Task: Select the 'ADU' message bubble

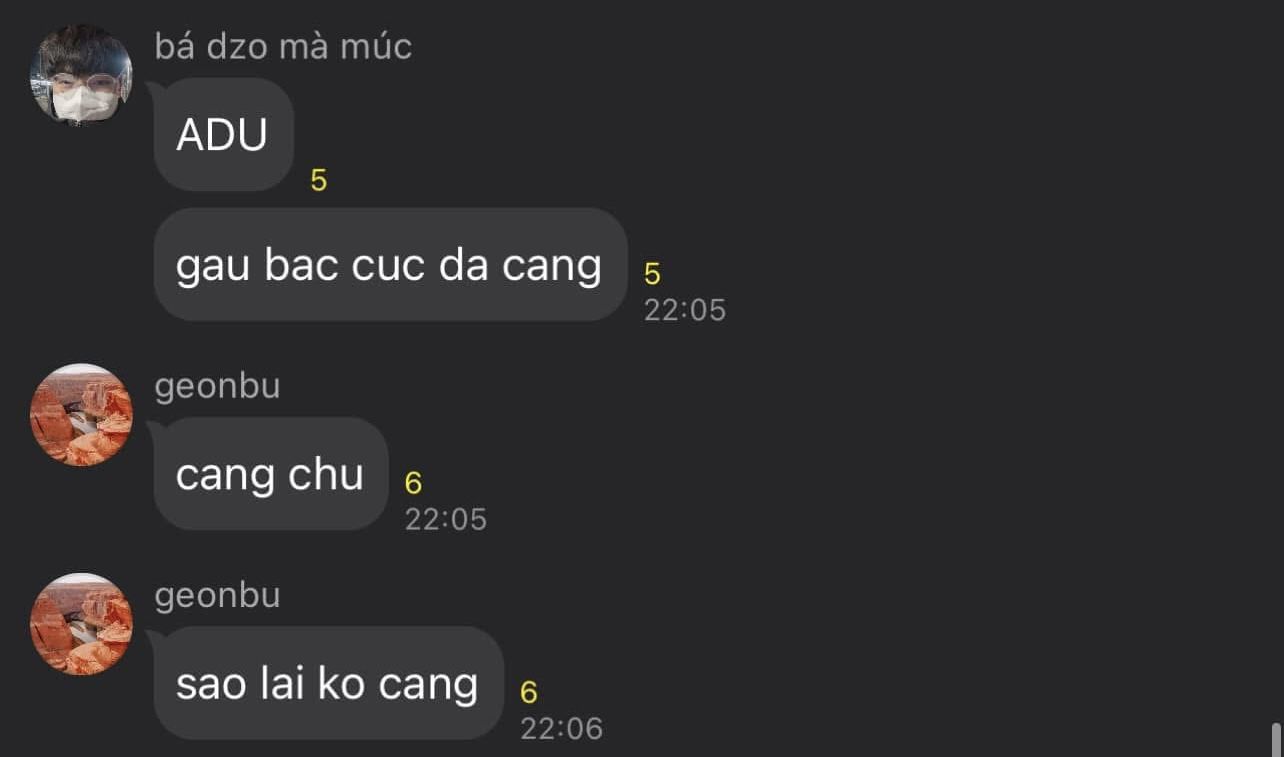Action: tap(223, 134)
